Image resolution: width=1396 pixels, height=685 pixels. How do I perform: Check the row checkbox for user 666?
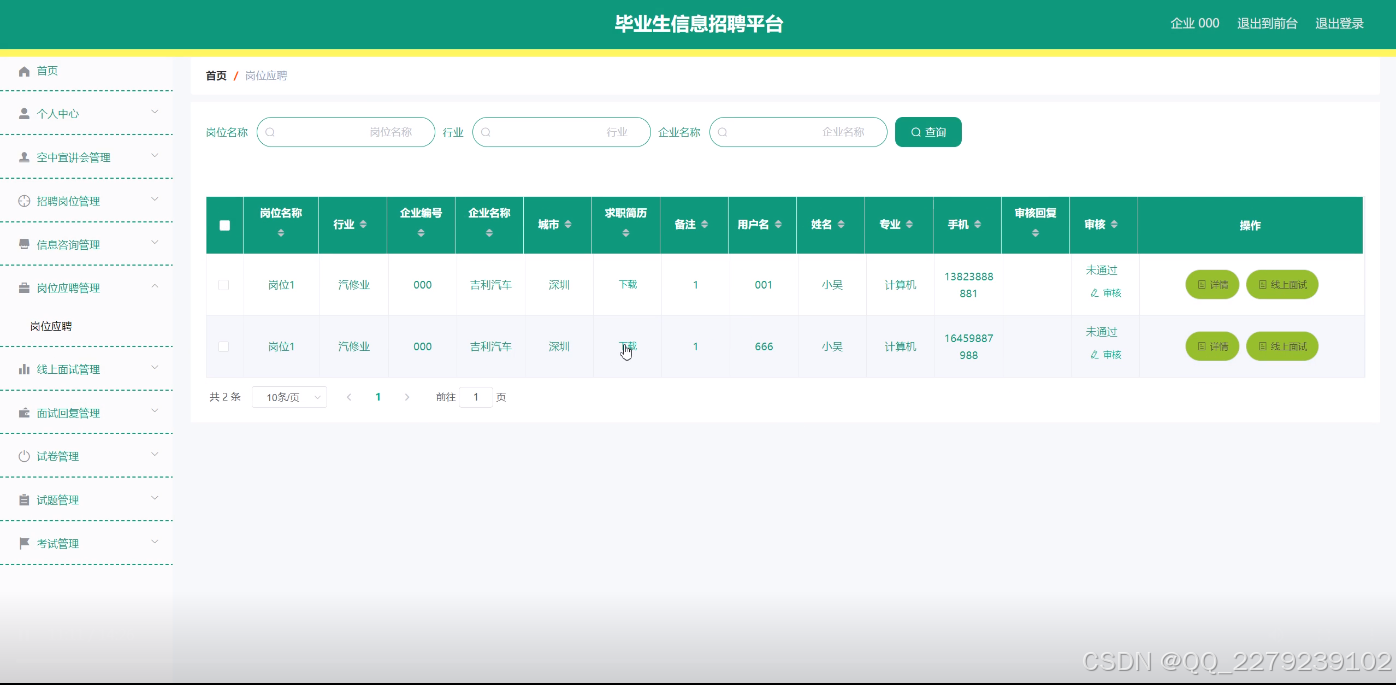[x=224, y=346]
